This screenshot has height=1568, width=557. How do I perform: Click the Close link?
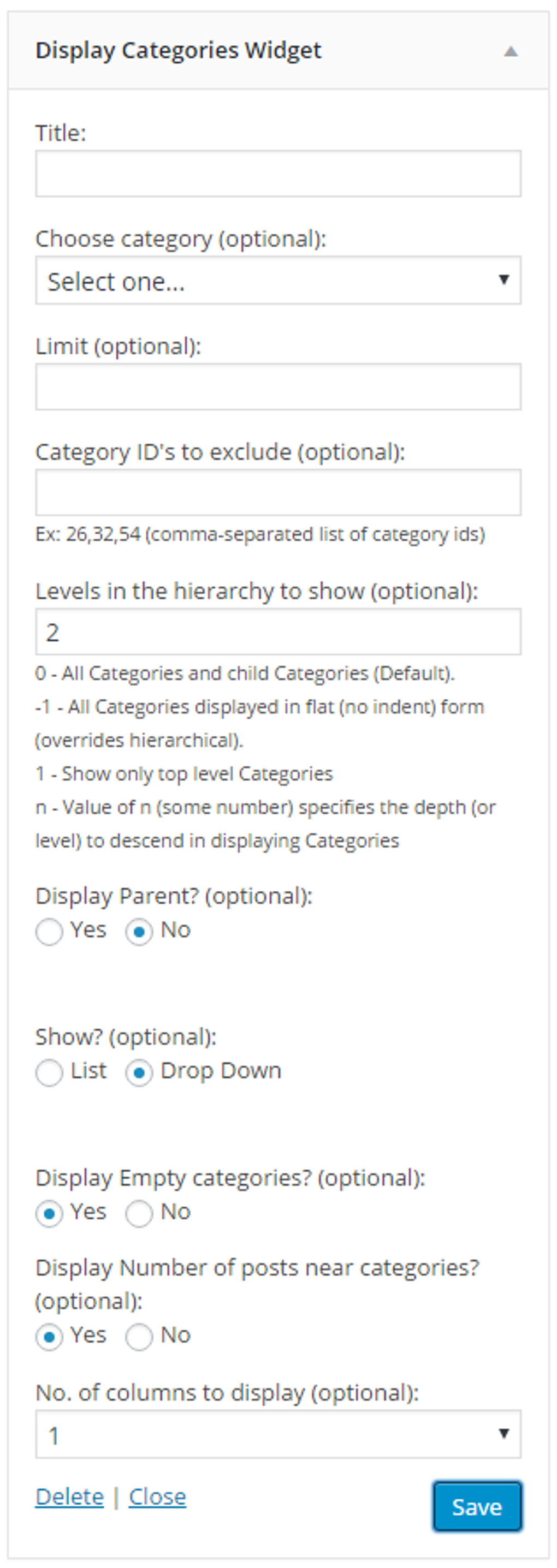(158, 1498)
